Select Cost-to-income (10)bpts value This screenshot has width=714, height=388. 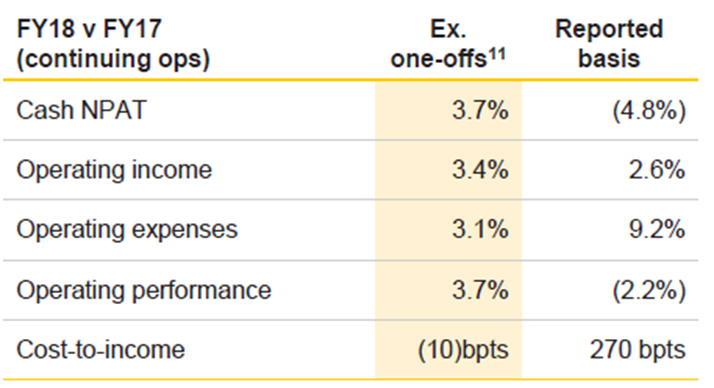[463, 351]
